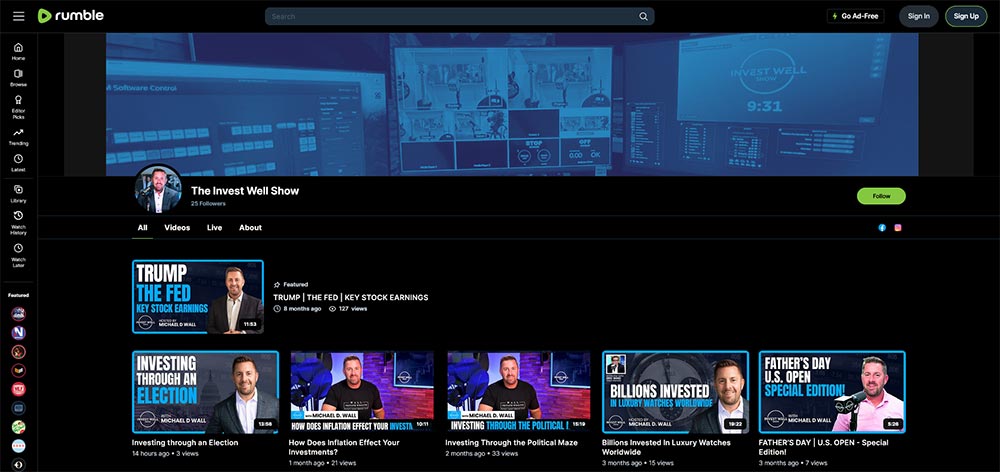Click the Go Ad-Free button
Viewport: 1000px width, 472px height.
click(855, 16)
